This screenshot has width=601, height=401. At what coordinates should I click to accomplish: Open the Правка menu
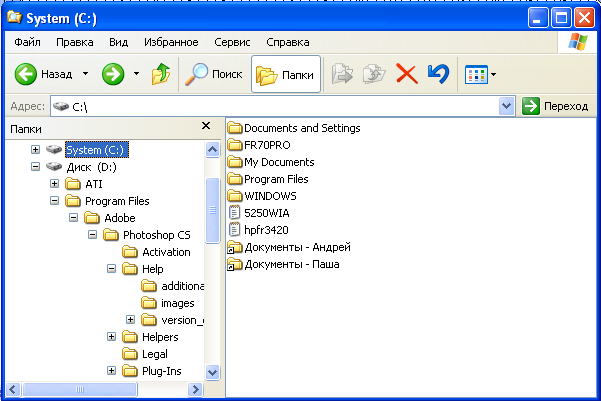click(75, 42)
